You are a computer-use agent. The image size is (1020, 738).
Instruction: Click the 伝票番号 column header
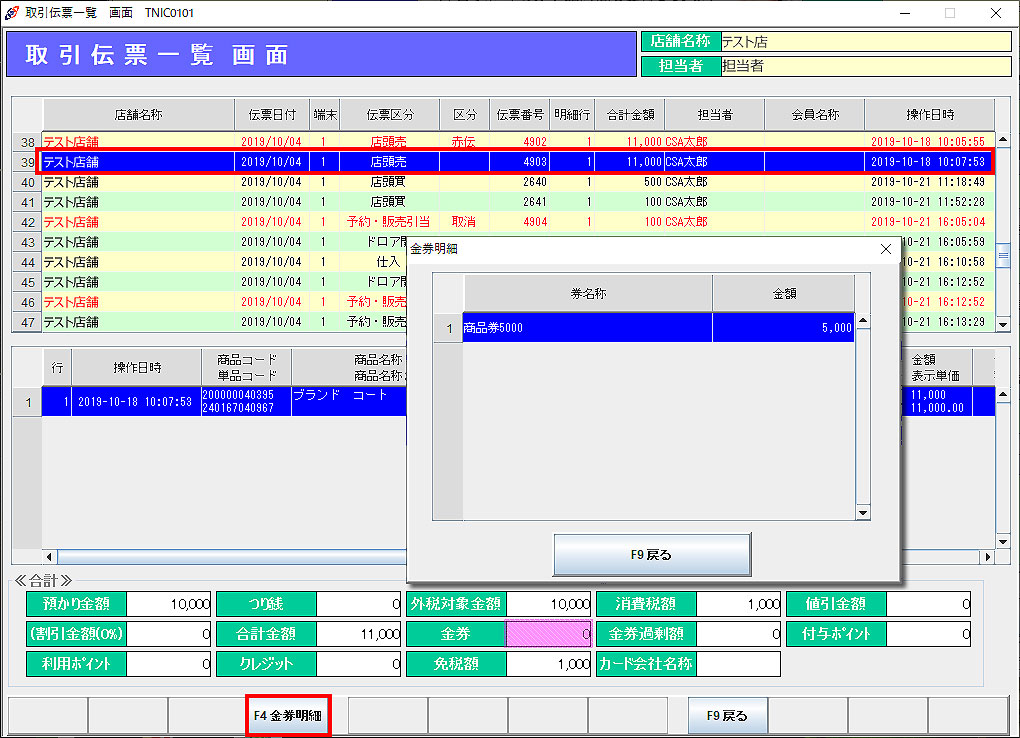click(519, 115)
